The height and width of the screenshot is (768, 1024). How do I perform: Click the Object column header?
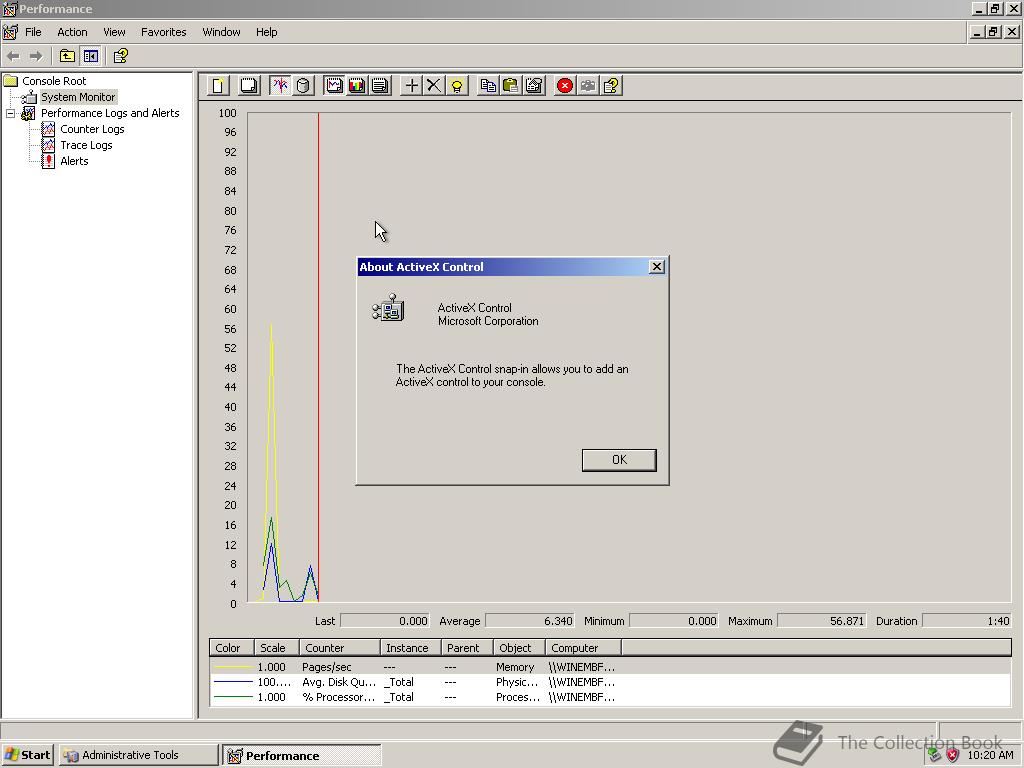519,648
